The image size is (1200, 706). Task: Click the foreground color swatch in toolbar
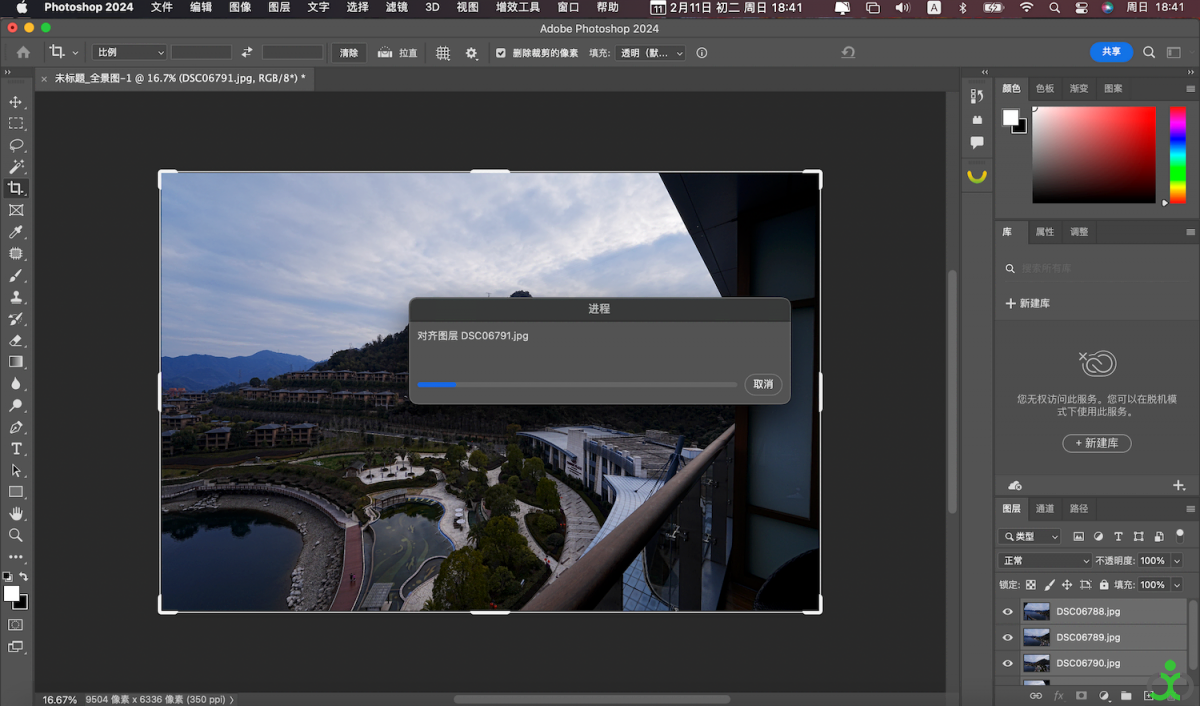11,593
